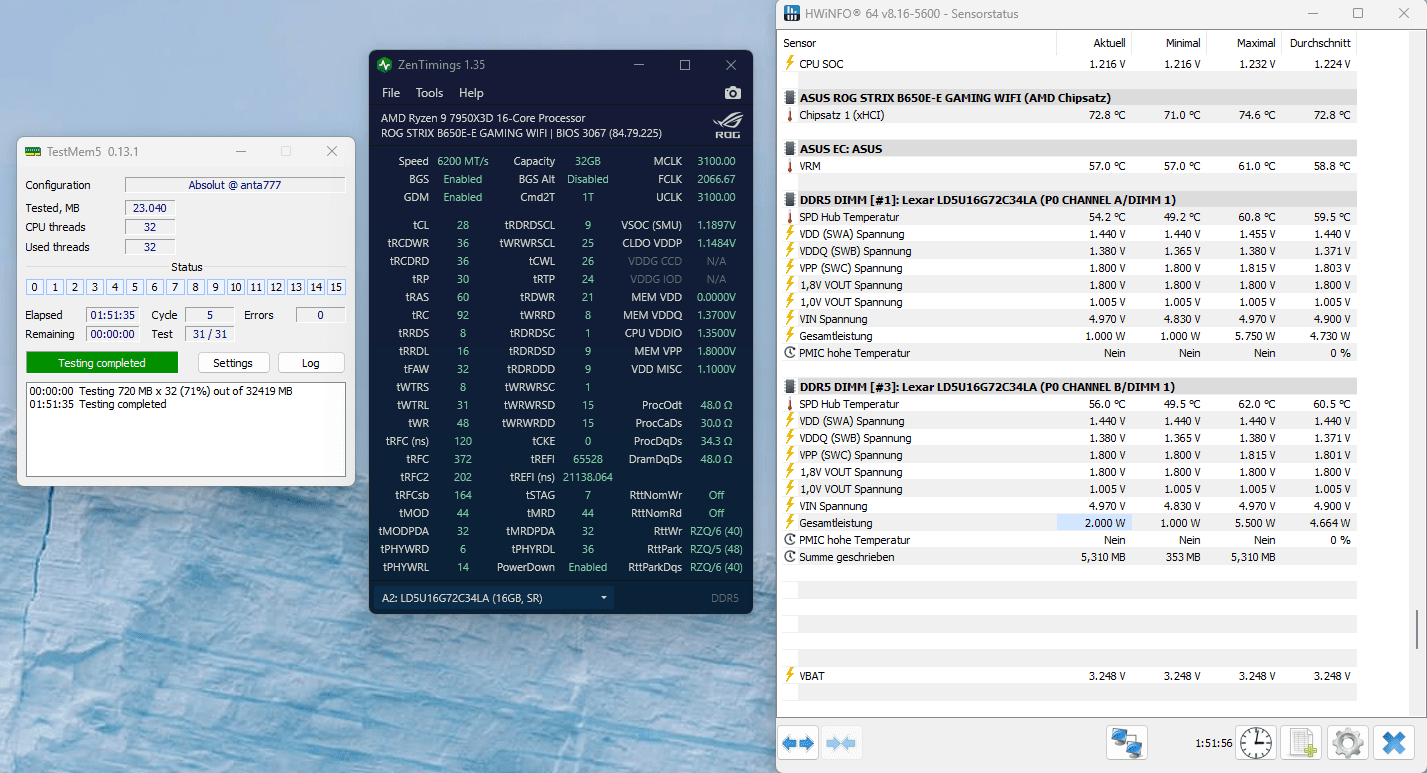Click thread status box 0 in TestMem5
This screenshot has height=773, width=1427.
(x=35, y=287)
